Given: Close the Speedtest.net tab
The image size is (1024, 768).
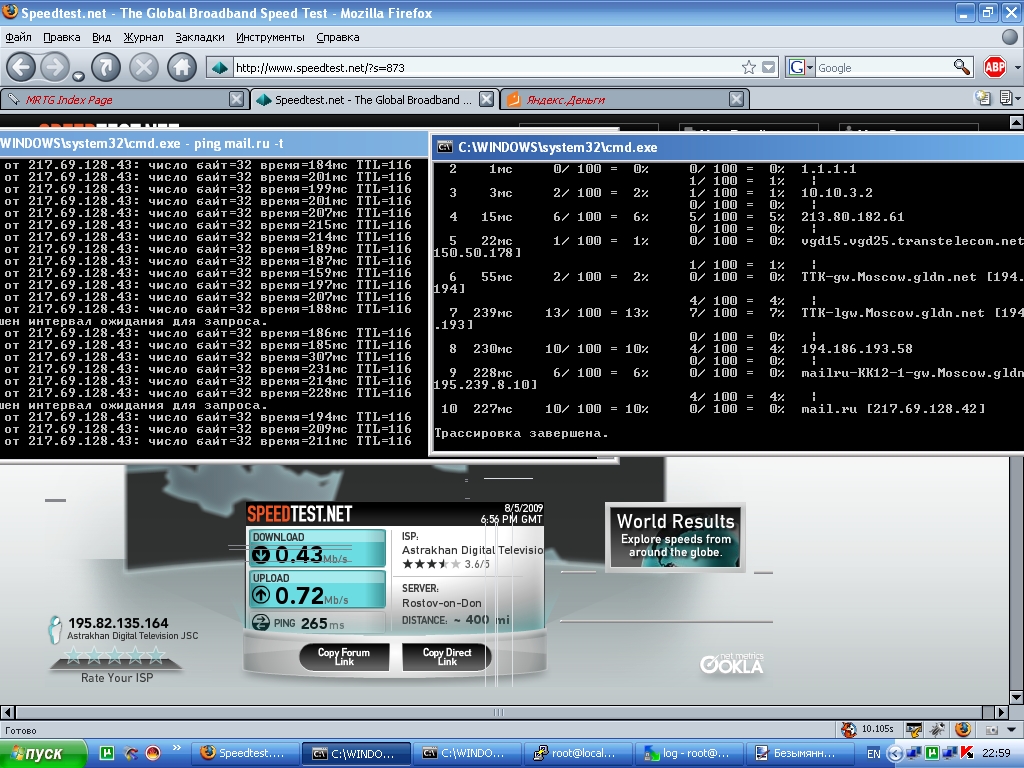Looking at the screenshot, I should (x=487, y=99).
